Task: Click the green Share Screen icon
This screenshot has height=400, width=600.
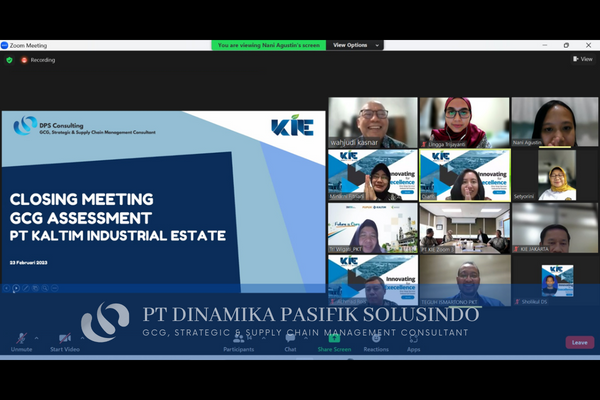Action: (x=333, y=339)
